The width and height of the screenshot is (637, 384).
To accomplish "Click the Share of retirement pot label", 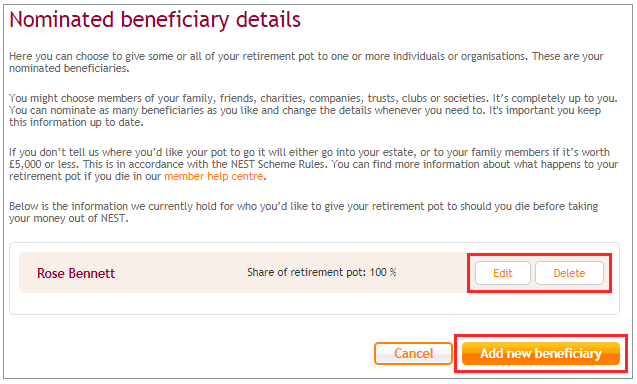I will (306, 272).
